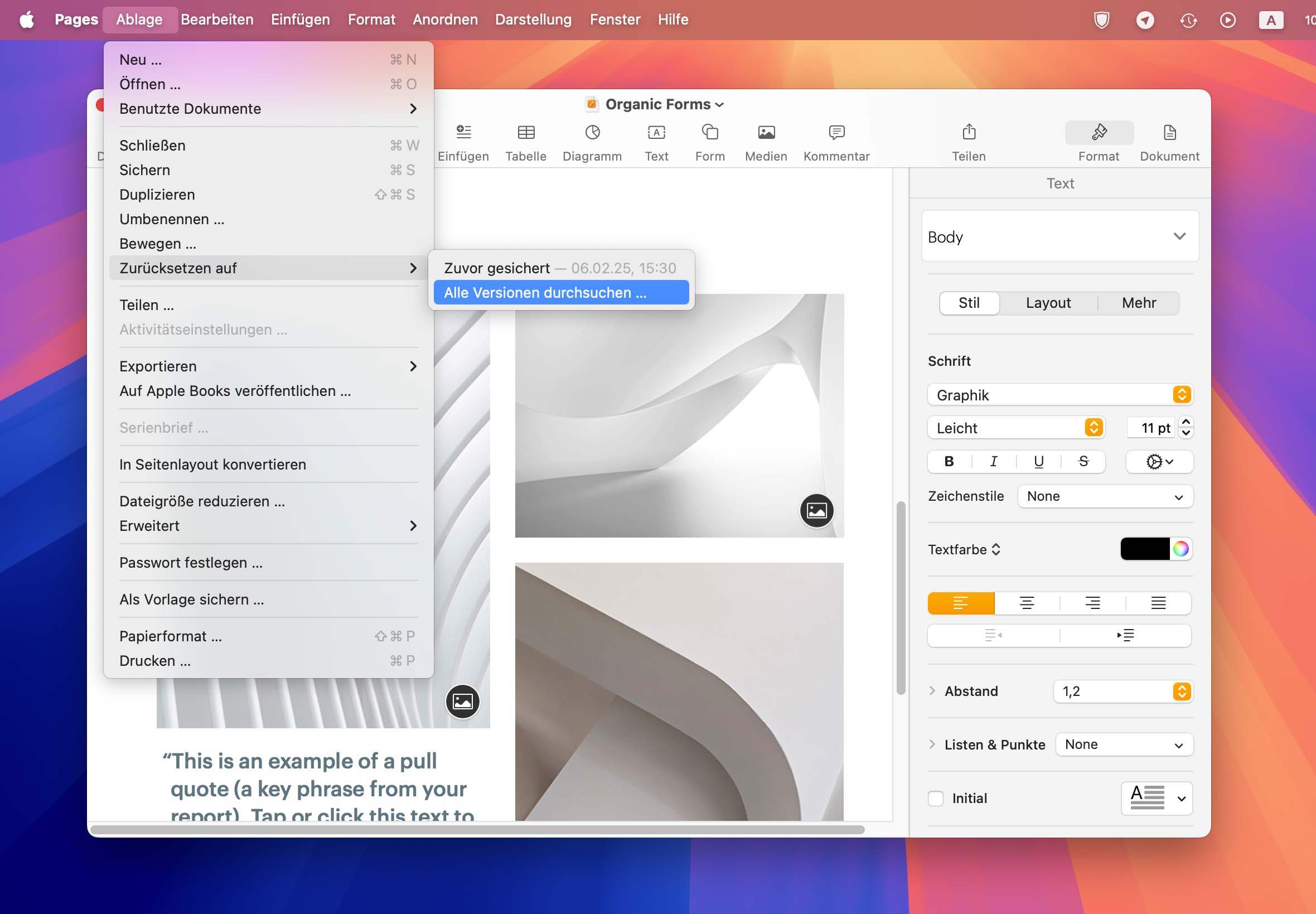This screenshot has height=914, width=1316.
Task: Click the horizontal document scrollbar
Action: (477, 830)
